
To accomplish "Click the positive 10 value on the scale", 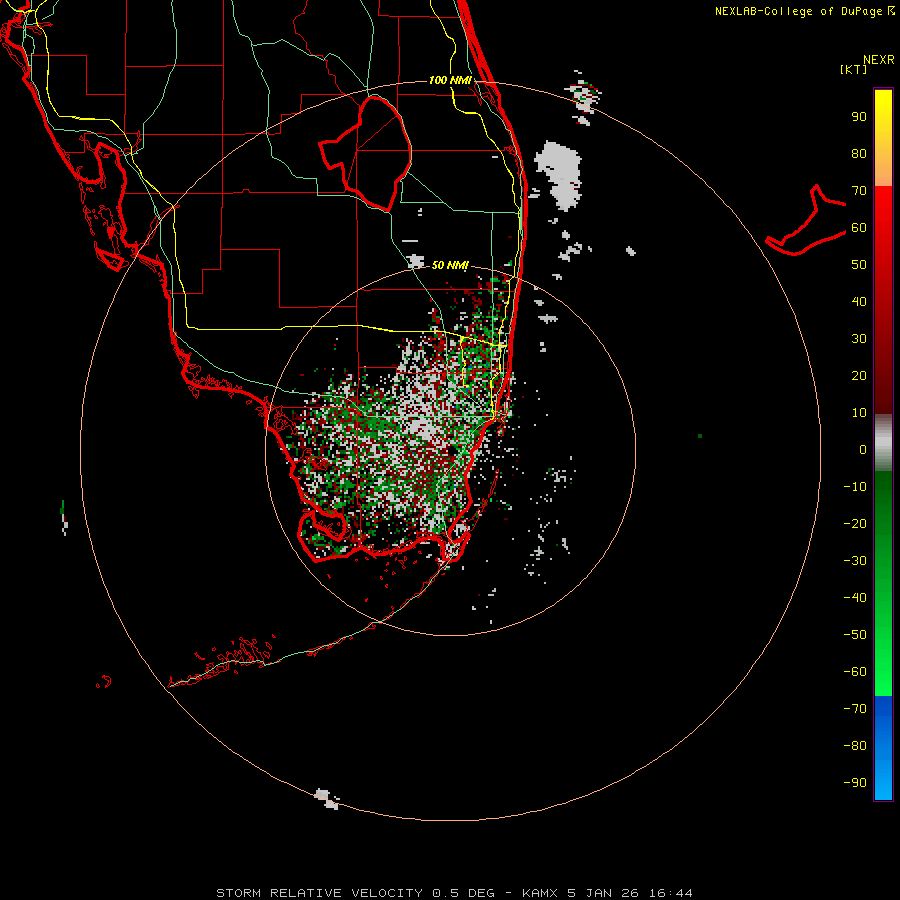I will pos(859,413).
